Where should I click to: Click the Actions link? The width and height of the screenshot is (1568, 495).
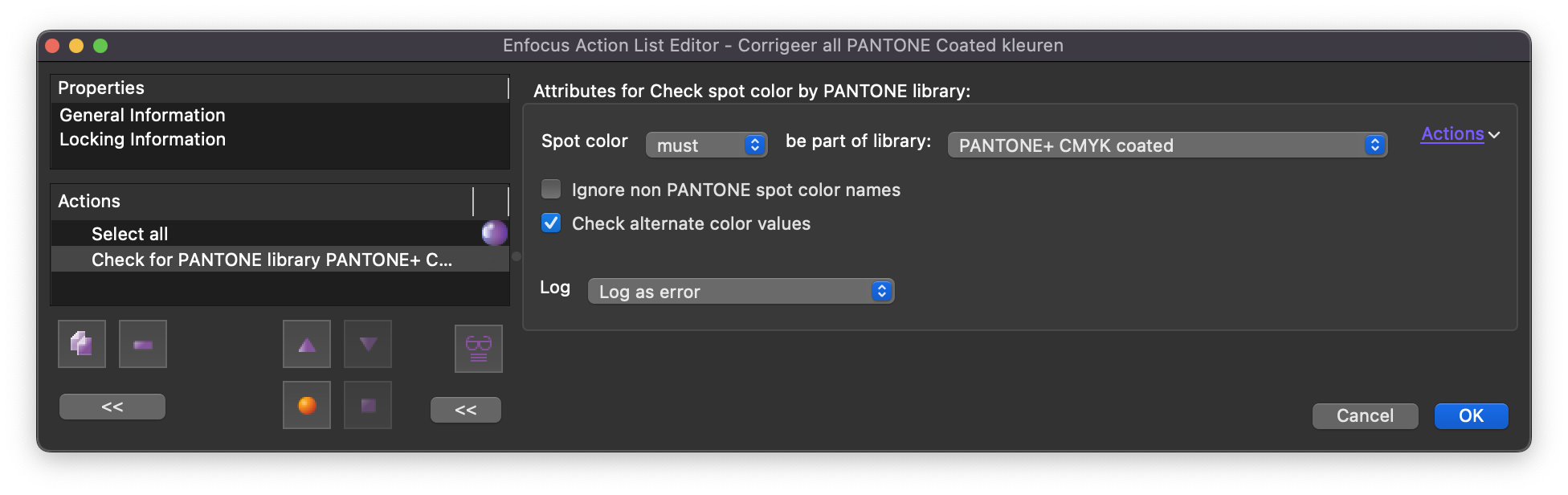(1452, 134)
